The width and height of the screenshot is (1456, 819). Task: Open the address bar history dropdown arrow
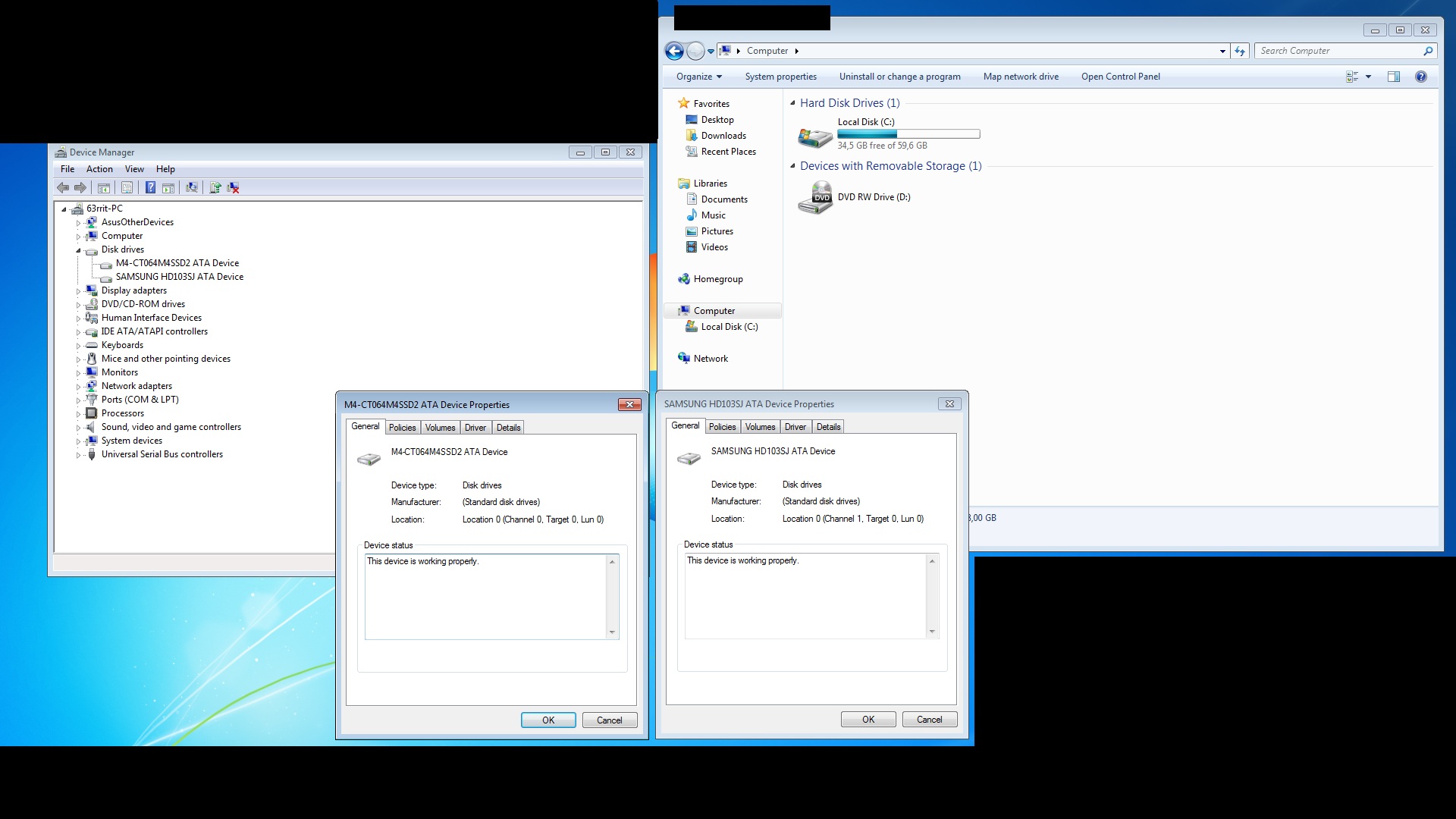[1222, 51]
